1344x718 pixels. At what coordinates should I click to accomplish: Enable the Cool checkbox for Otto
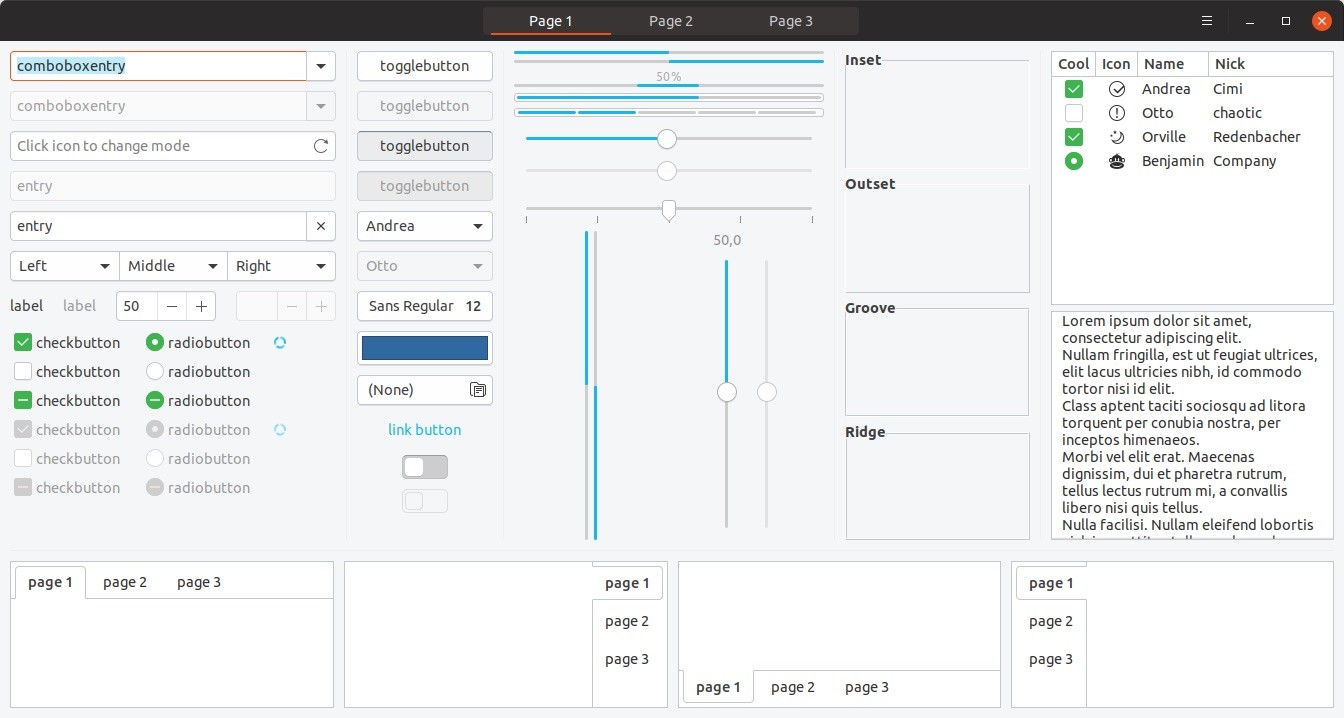(x=1074, y=113)
